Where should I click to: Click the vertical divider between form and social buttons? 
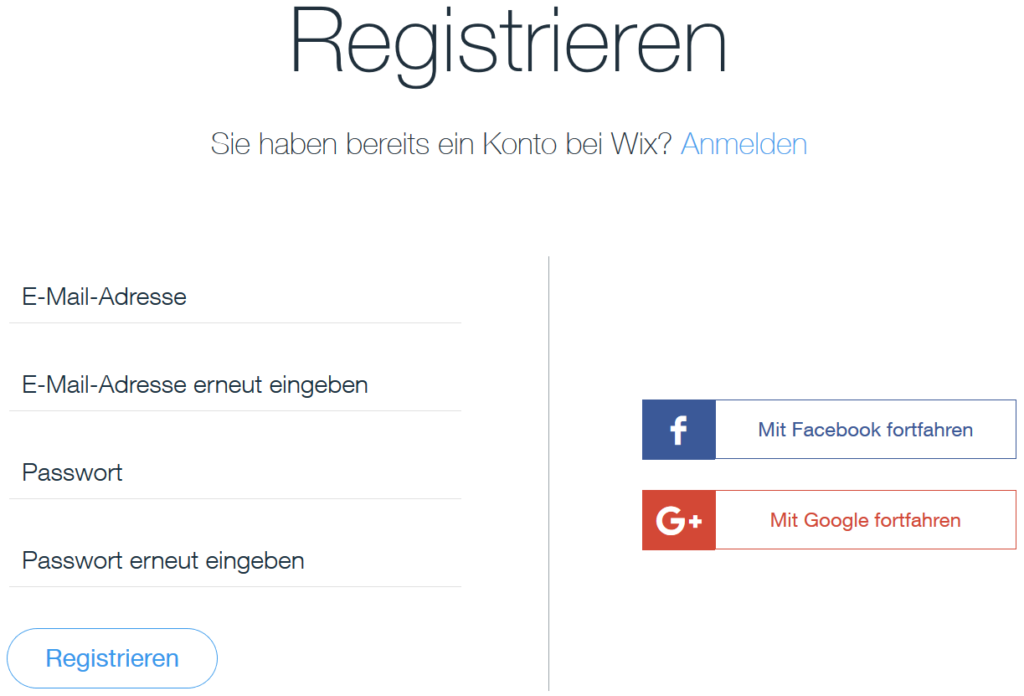tap(549, 470)
